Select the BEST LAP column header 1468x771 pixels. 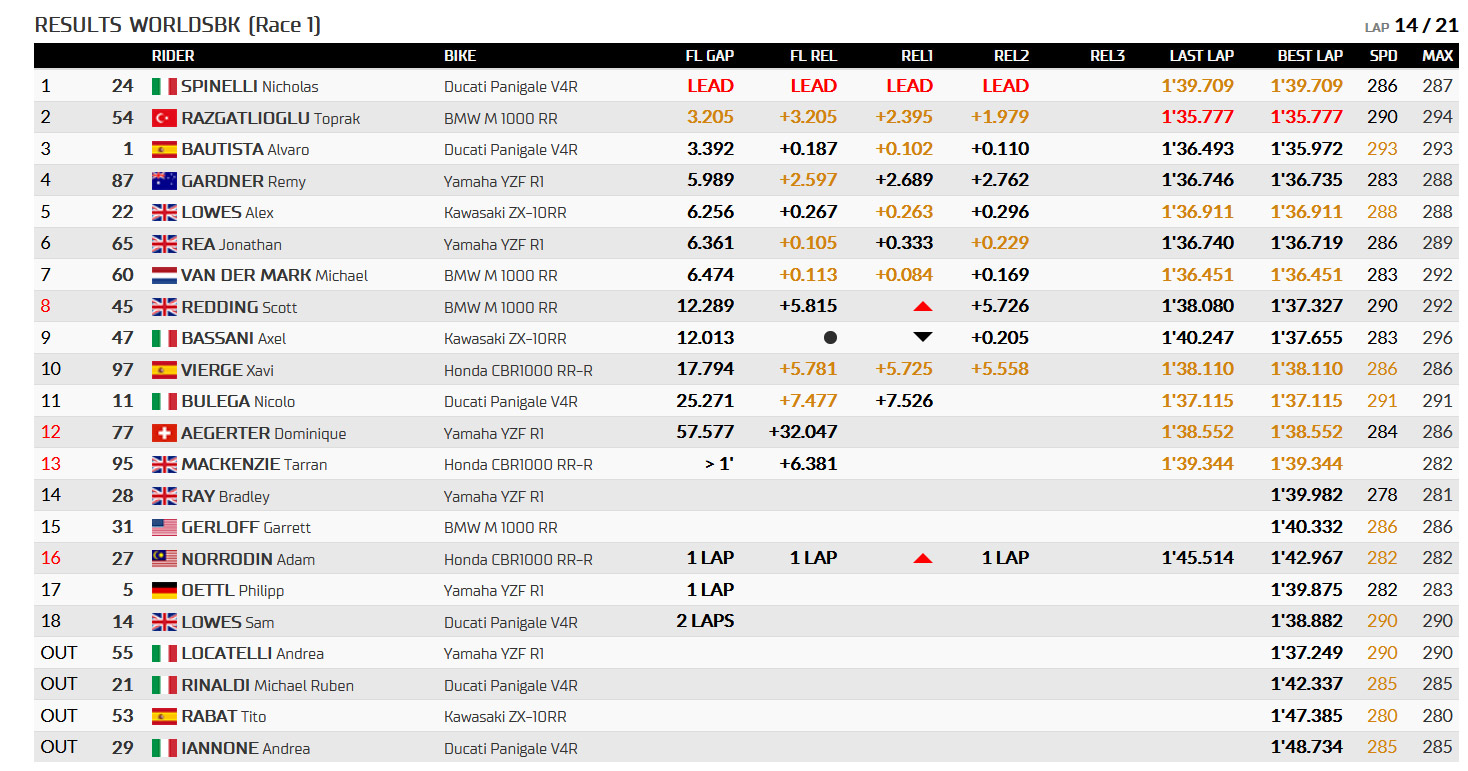[x=1310, y=56]
